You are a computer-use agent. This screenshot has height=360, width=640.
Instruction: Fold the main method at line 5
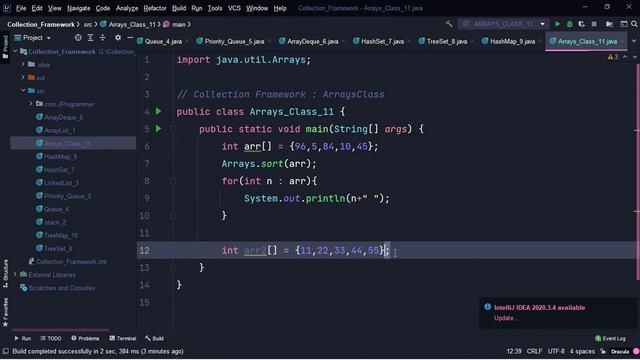(173, 129)
